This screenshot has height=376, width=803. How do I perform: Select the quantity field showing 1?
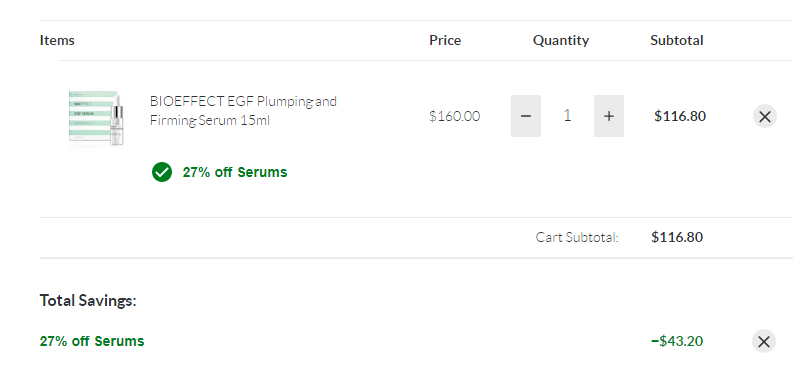pos(567,116)
